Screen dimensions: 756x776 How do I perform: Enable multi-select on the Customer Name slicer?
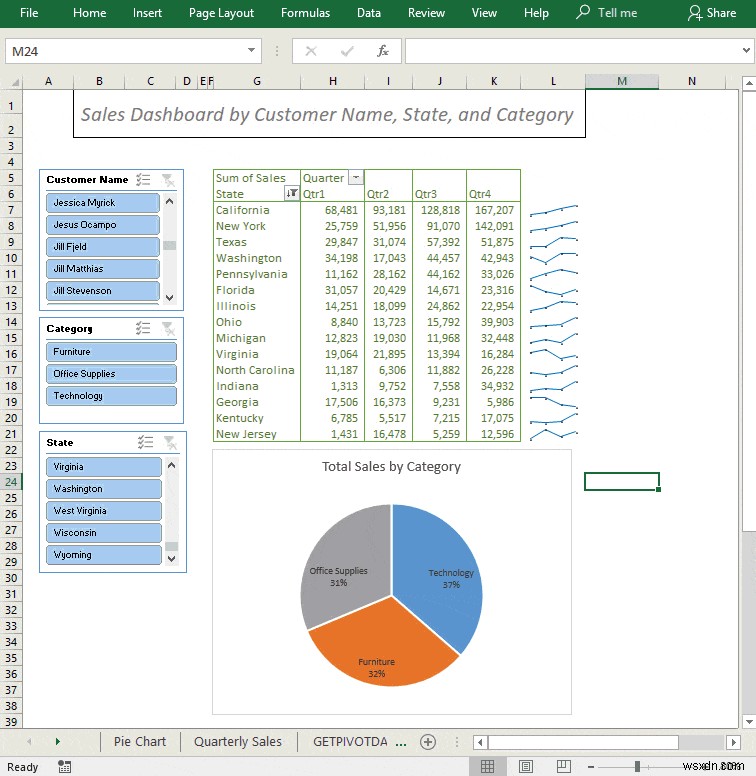click(x=144, y=180)
